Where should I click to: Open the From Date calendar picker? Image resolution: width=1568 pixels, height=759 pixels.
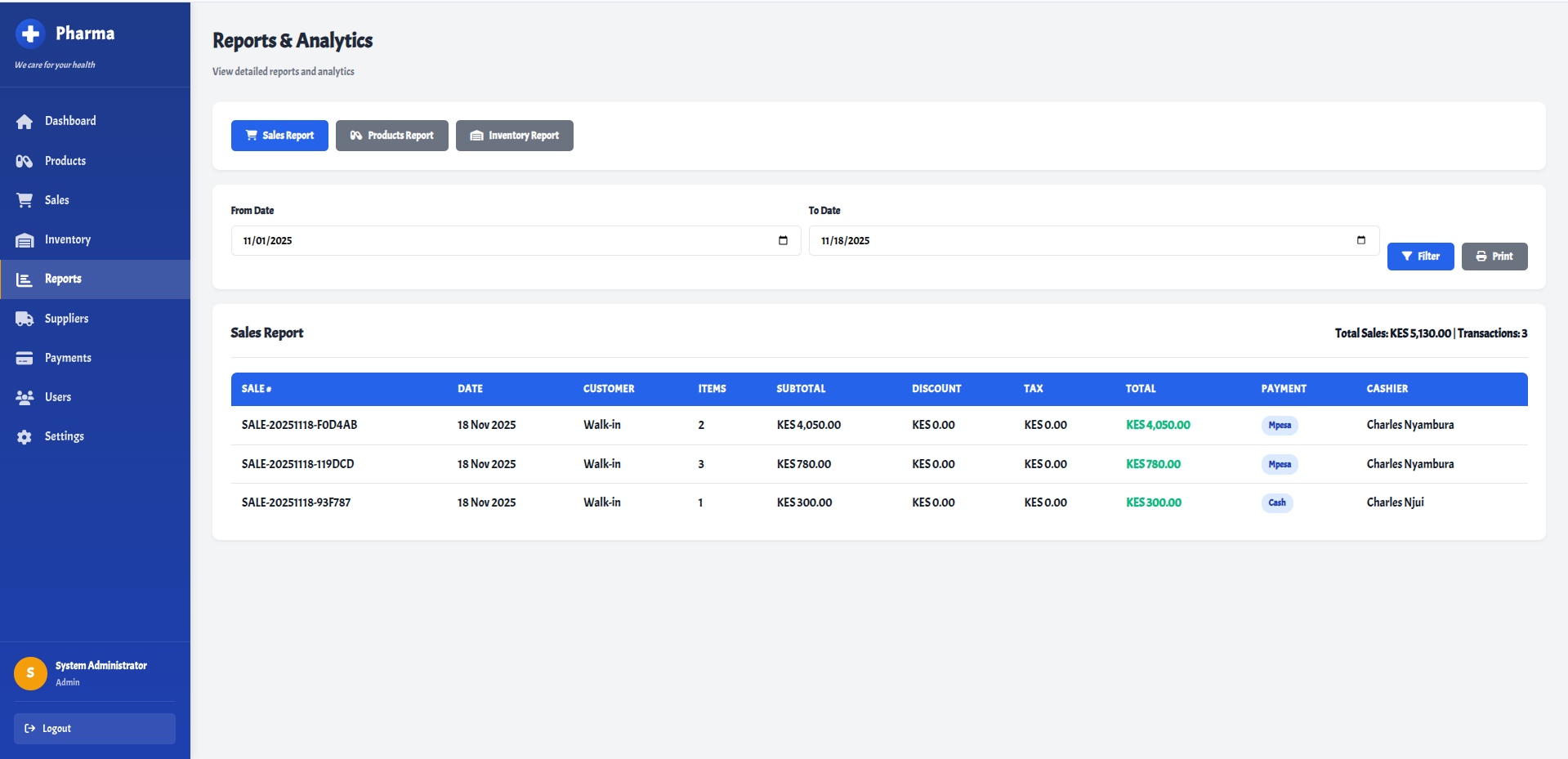click(782, 240)
